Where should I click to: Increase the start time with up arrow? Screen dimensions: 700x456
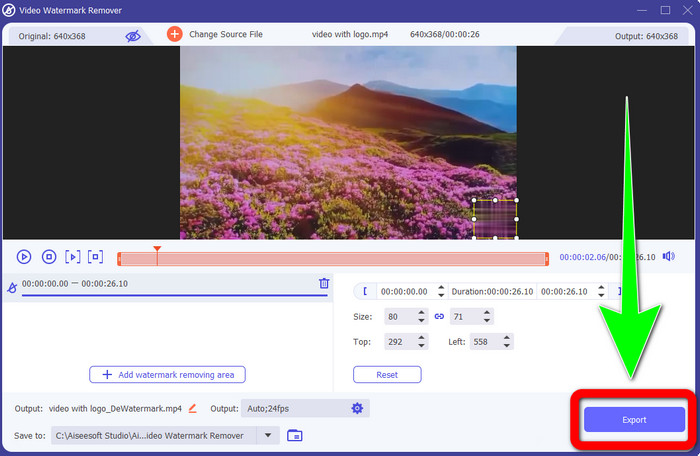click(x=441, y=288)
